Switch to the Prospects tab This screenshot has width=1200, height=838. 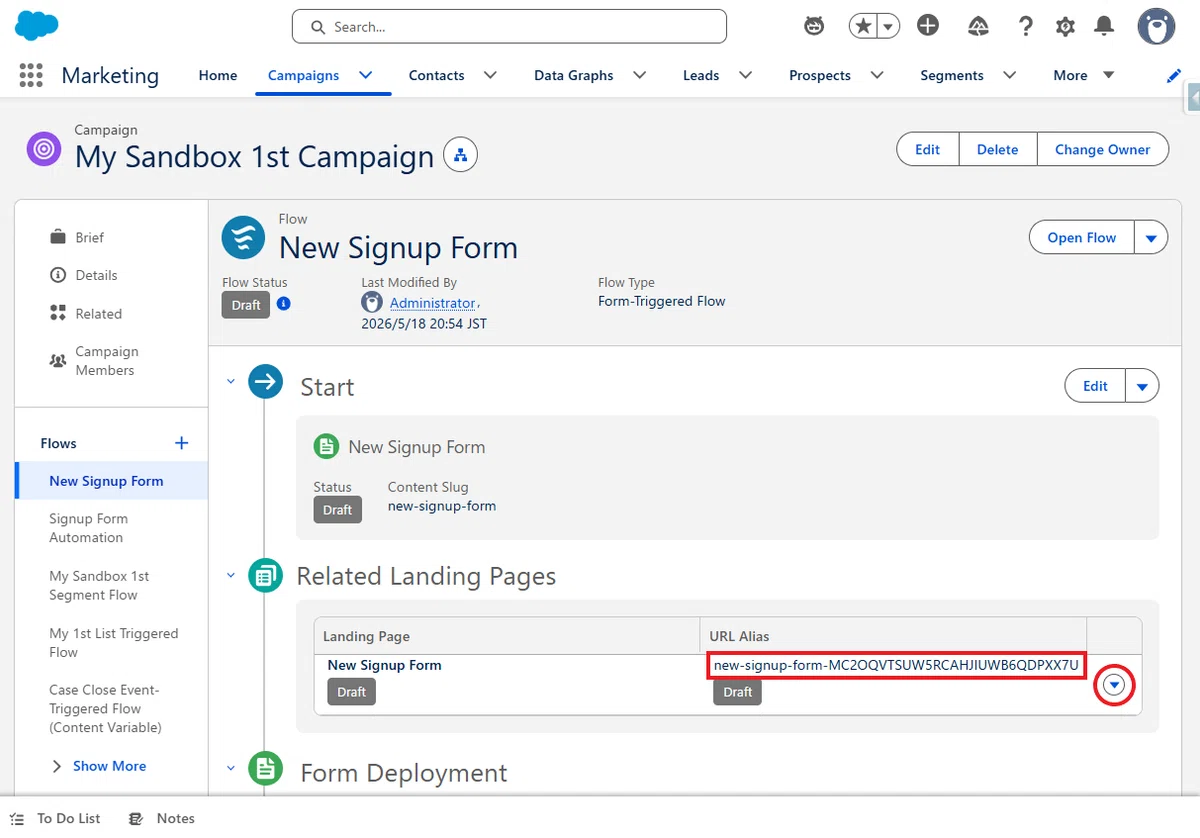coord(820,75)
